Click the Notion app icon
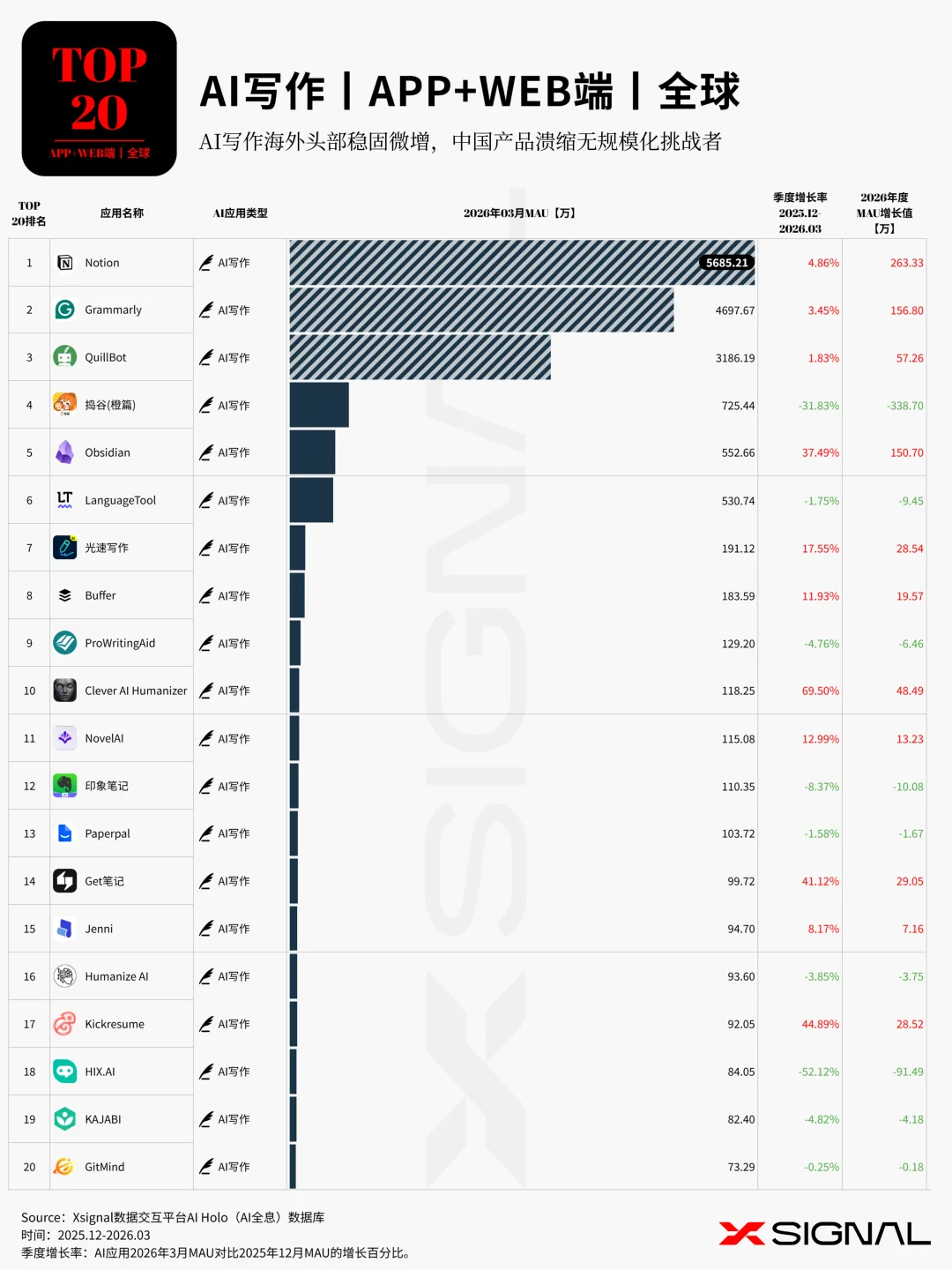952x1270 pixels. click(65, 263)
